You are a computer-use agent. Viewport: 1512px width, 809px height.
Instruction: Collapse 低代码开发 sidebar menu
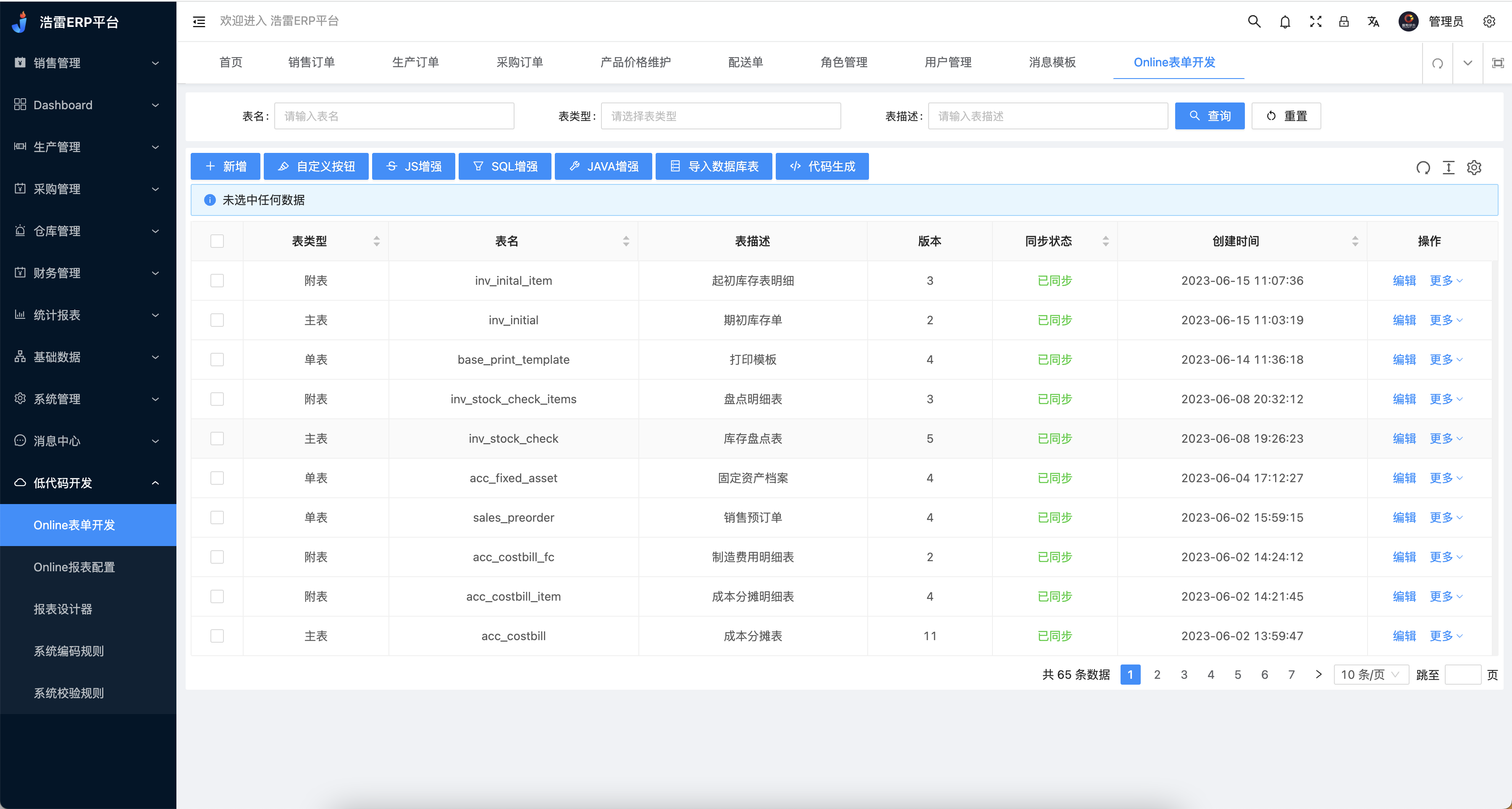click(x=88, y=483)
